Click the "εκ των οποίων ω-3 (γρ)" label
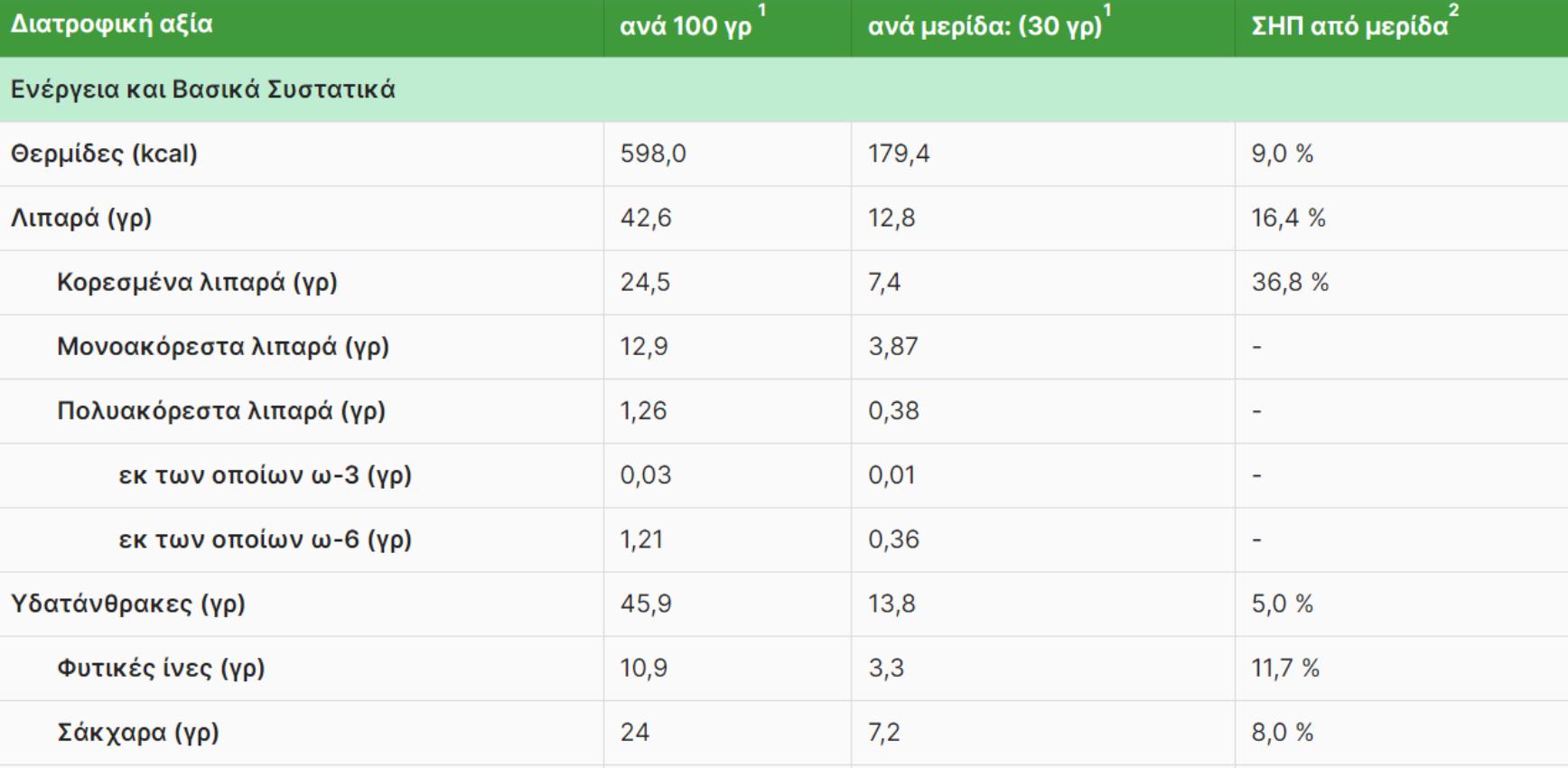Image resolution: width=1568 pixels, height=768 pixels. (265, 474)
